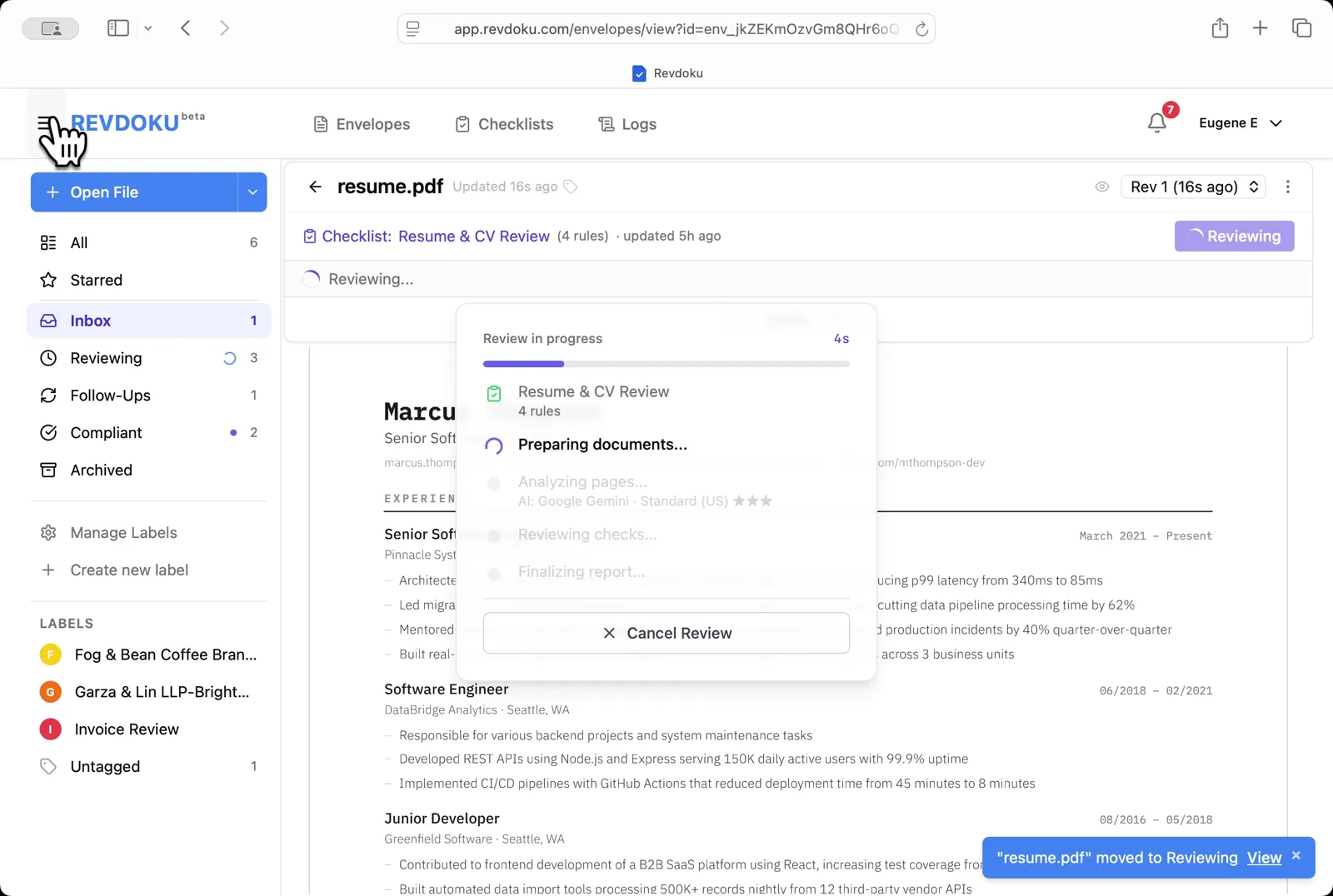Toggle the REVDOKU hamburger sidebar menu
Viewport: 1333px width, 896px height.
tap(47, 124)
